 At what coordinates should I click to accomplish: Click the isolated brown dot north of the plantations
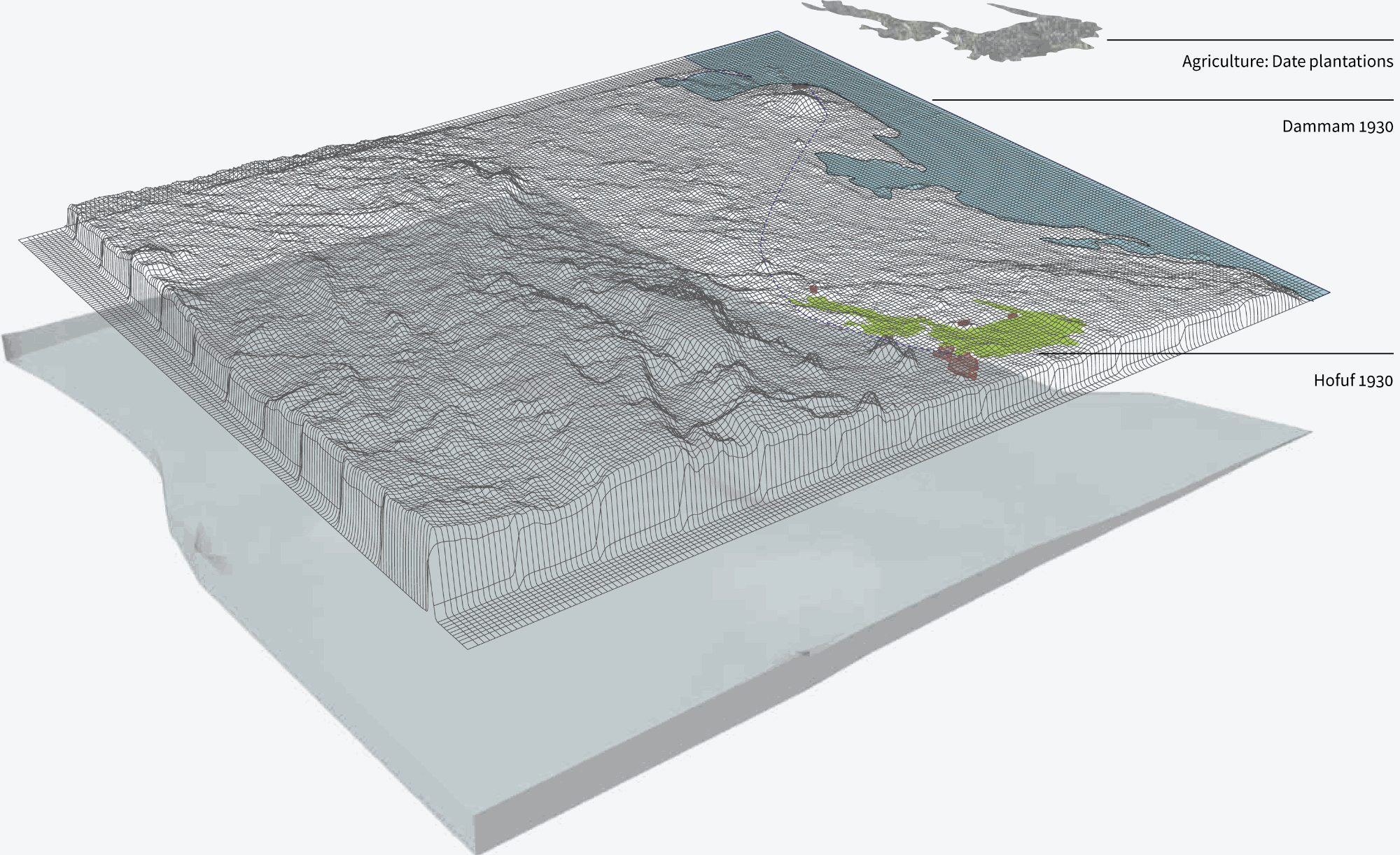coord(813,288)
